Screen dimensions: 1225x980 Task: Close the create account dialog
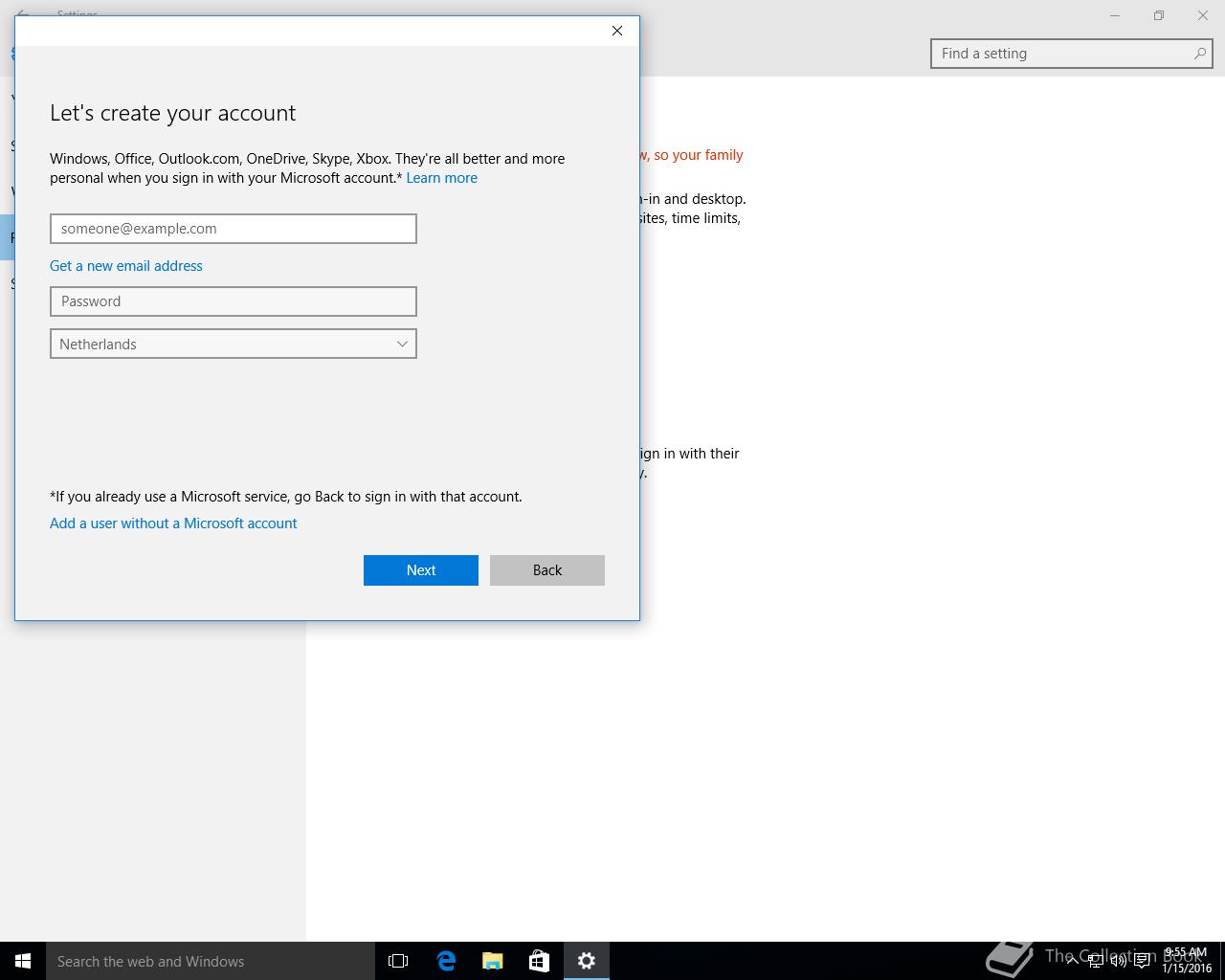[617, 31]
